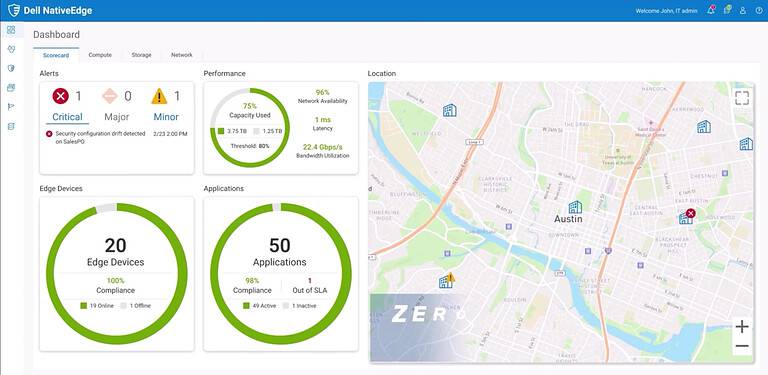Open the heart-shaped health icon in sidebar
Screen dimensions: 768x375
point(11,49)
